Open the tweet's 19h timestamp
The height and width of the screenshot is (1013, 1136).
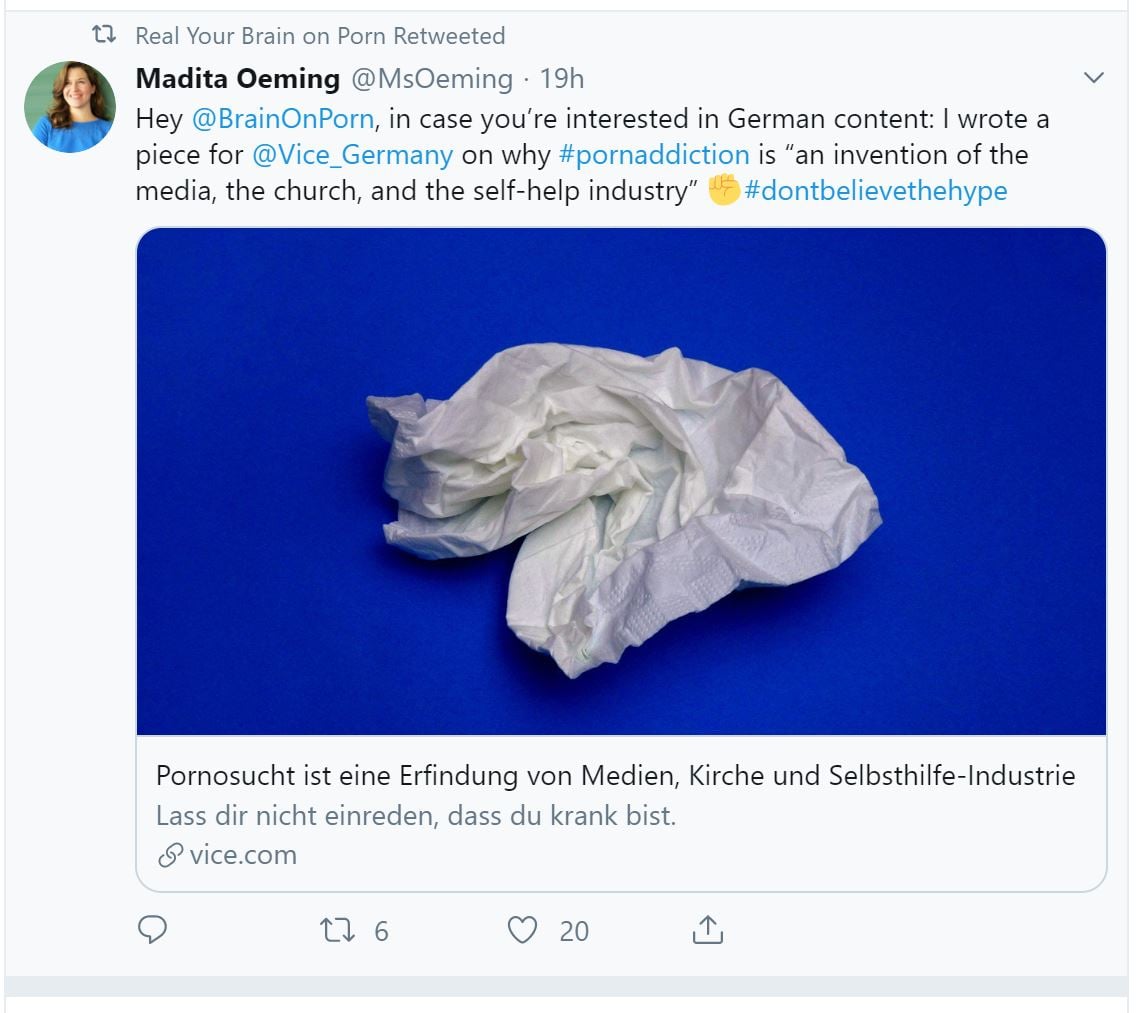[562, 78]
